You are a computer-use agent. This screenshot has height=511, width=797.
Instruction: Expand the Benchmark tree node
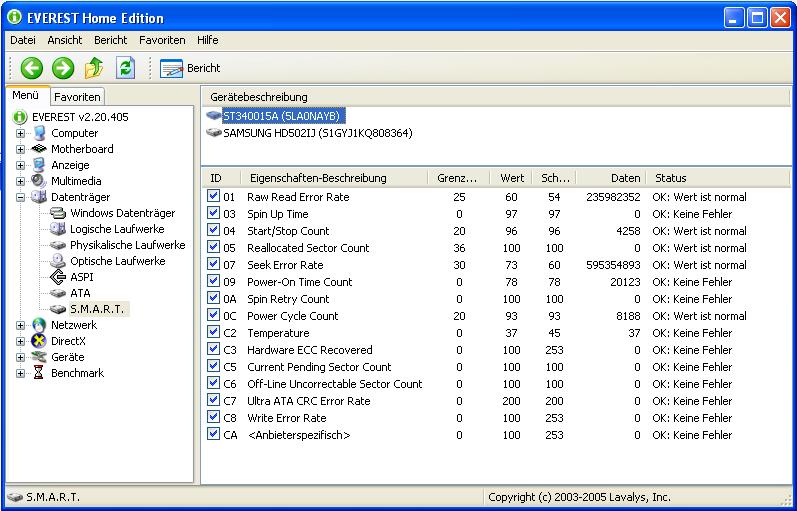20,373
